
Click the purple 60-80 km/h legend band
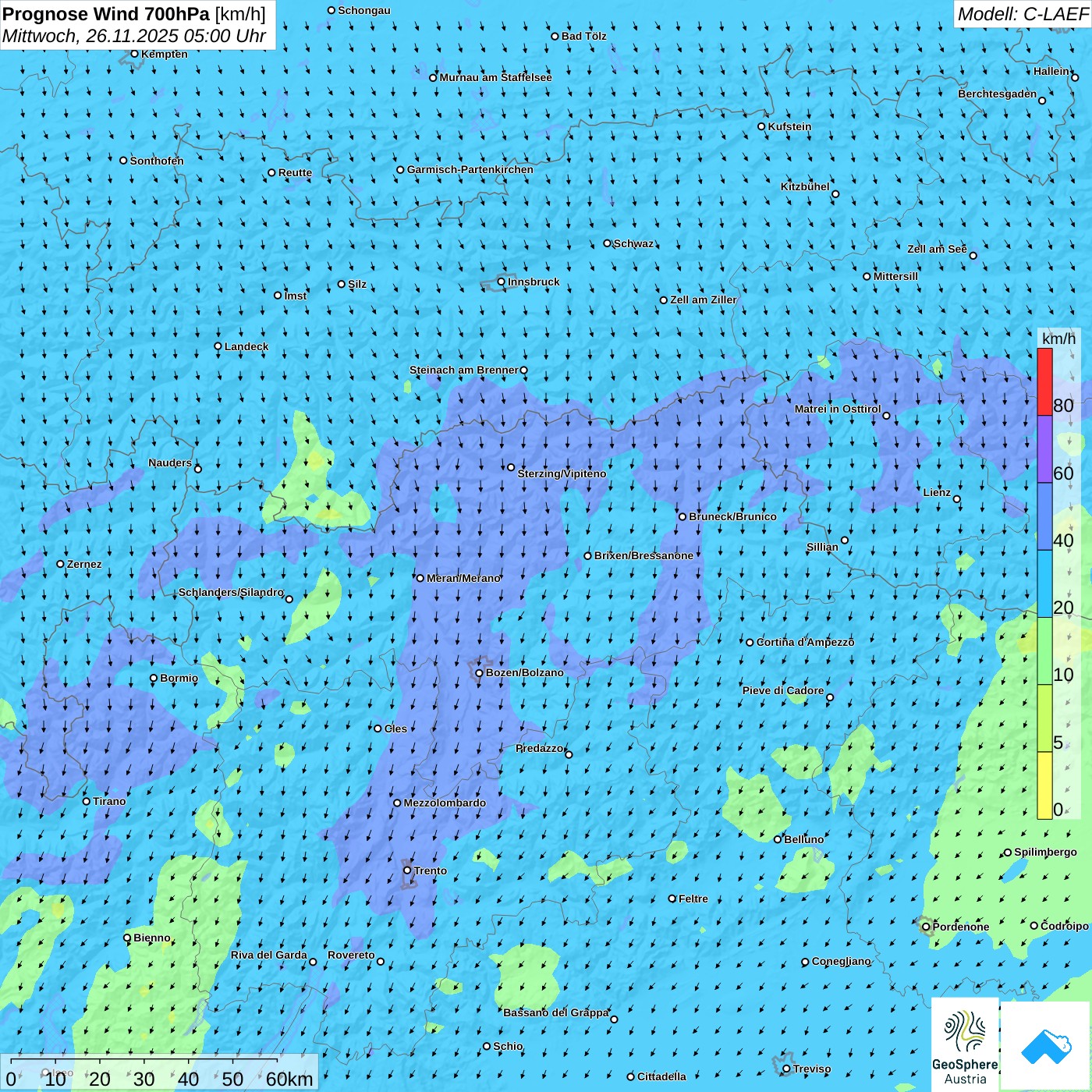[x=1044, y=449]
